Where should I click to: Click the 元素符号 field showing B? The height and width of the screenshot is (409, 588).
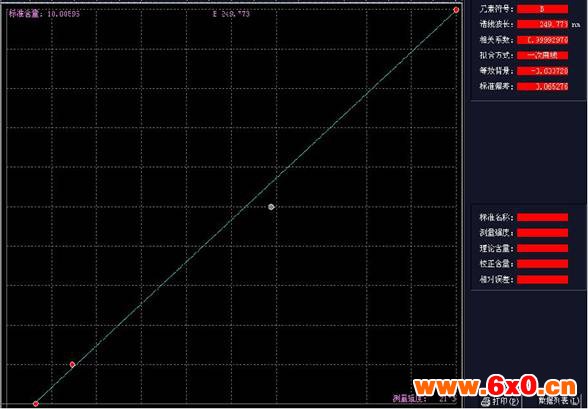point(542,9)
